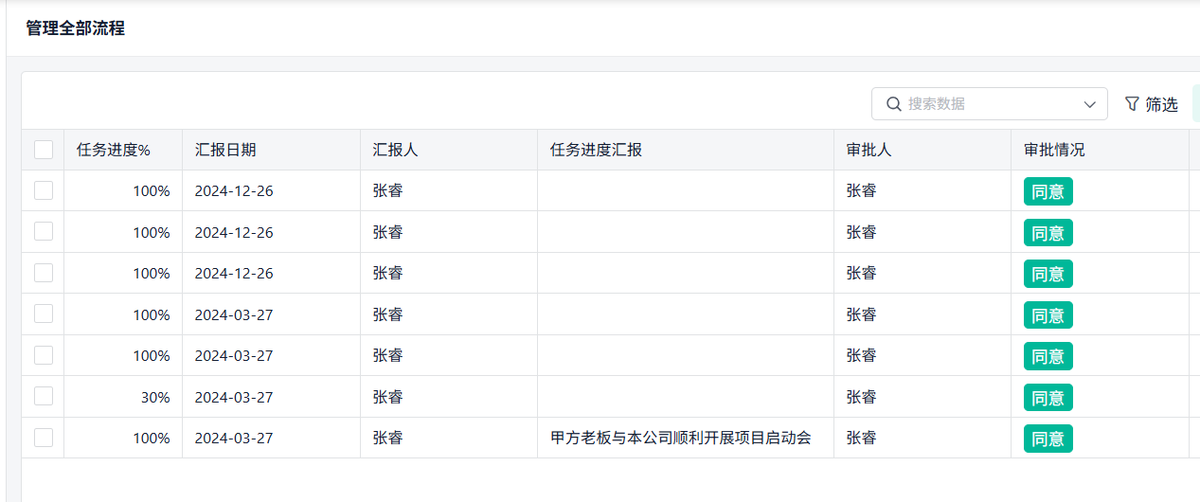Viewport: 1200px width, 502px height.
Task: Click the 审批人 column header
Action: [869, 150]
